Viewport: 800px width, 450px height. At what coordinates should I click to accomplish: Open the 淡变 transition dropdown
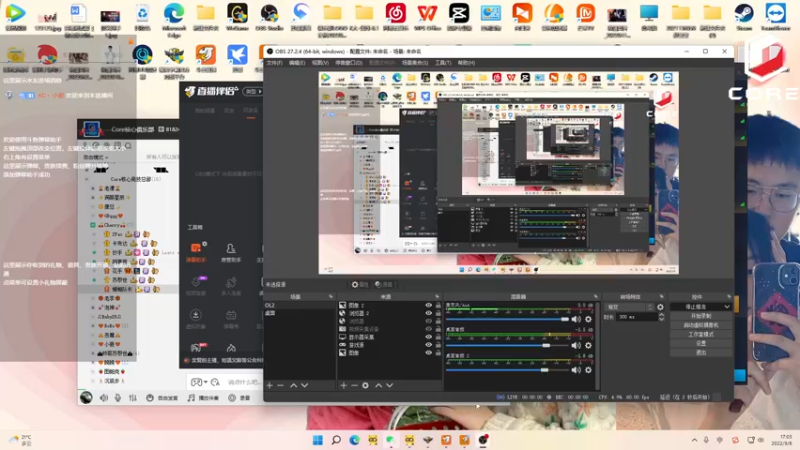pos(630,307)
